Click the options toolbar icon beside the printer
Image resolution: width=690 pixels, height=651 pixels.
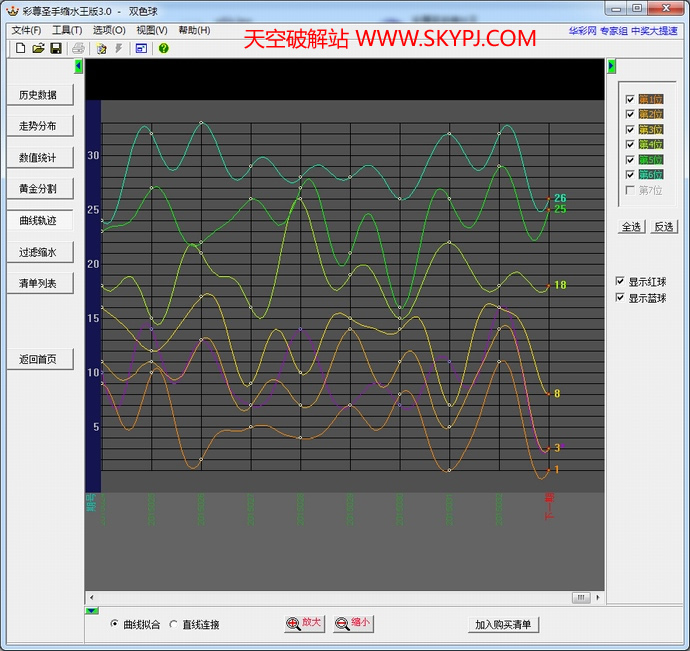[102, 48]
